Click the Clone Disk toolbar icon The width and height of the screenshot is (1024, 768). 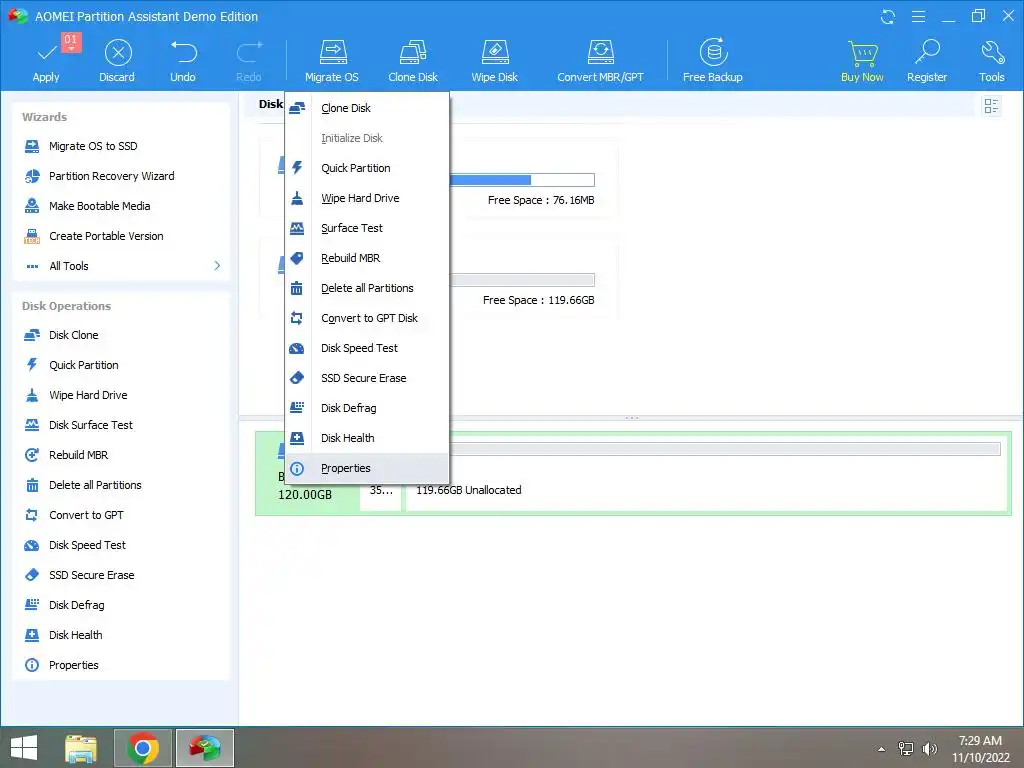coord(413,52)
